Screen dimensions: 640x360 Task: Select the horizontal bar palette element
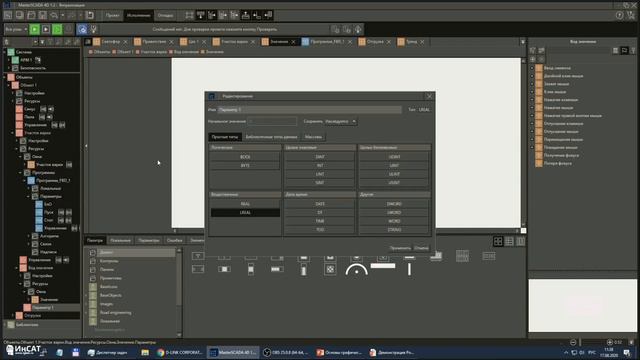point(383,266)
